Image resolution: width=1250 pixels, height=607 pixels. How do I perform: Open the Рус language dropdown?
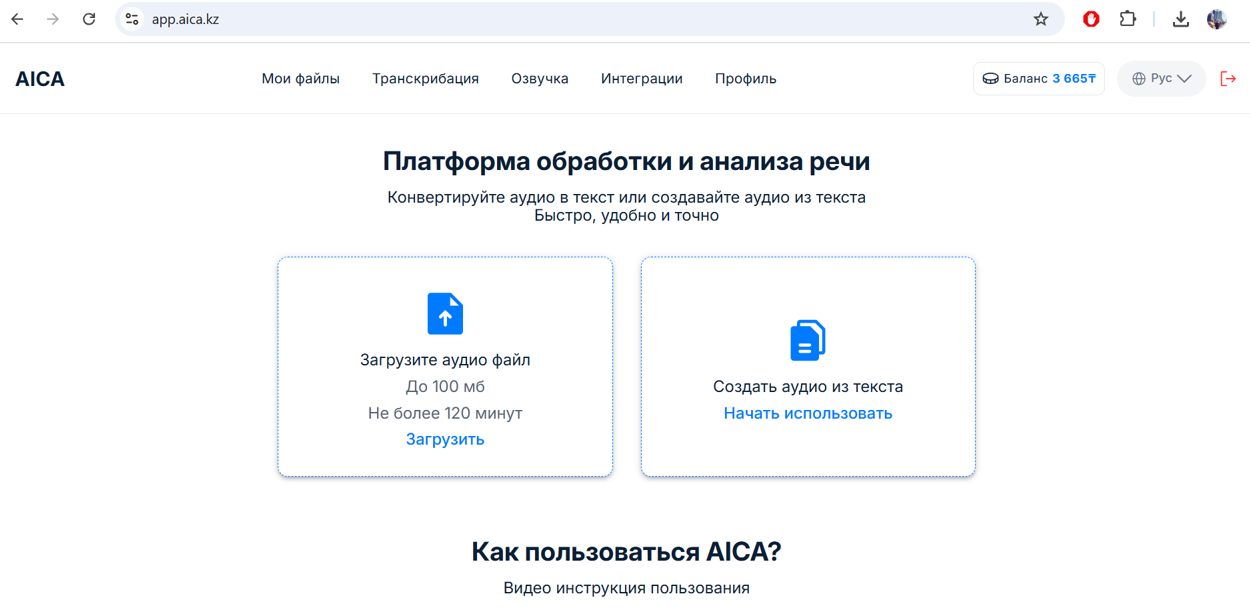(1161, 79)
